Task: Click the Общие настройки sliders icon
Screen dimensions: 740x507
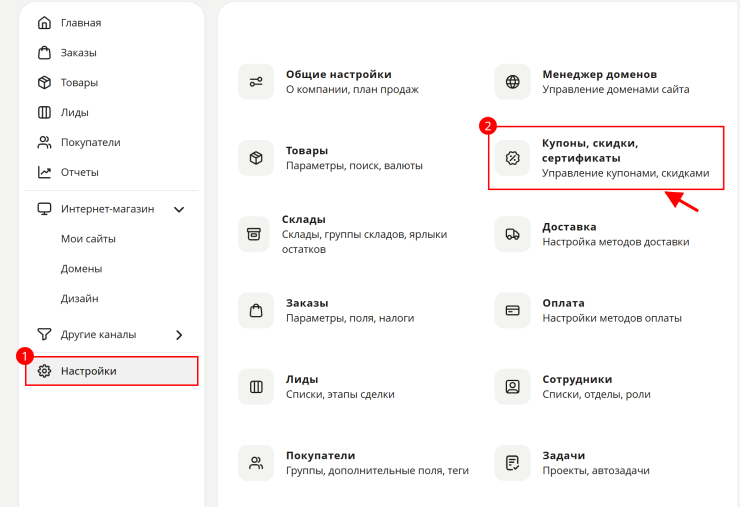Action: (256, 82)
